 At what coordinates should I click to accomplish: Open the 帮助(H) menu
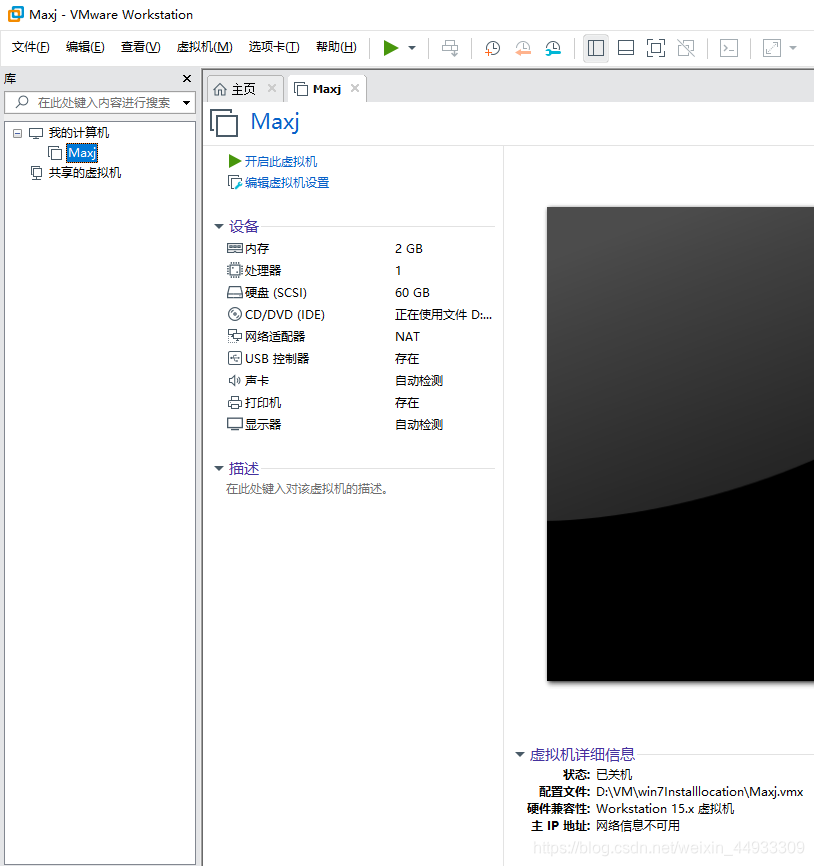336,47
